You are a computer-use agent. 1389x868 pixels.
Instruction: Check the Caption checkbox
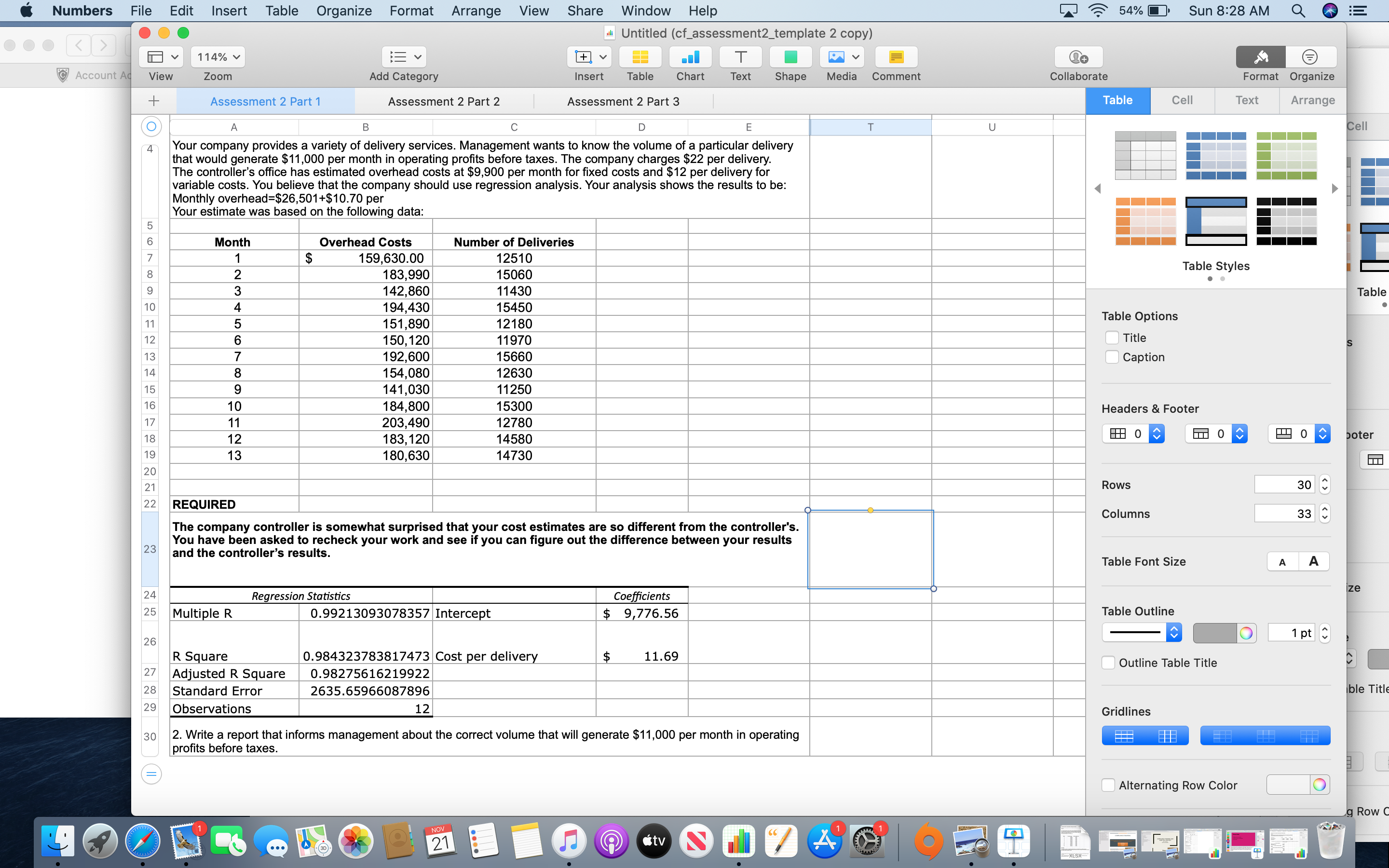point(1112,356)
